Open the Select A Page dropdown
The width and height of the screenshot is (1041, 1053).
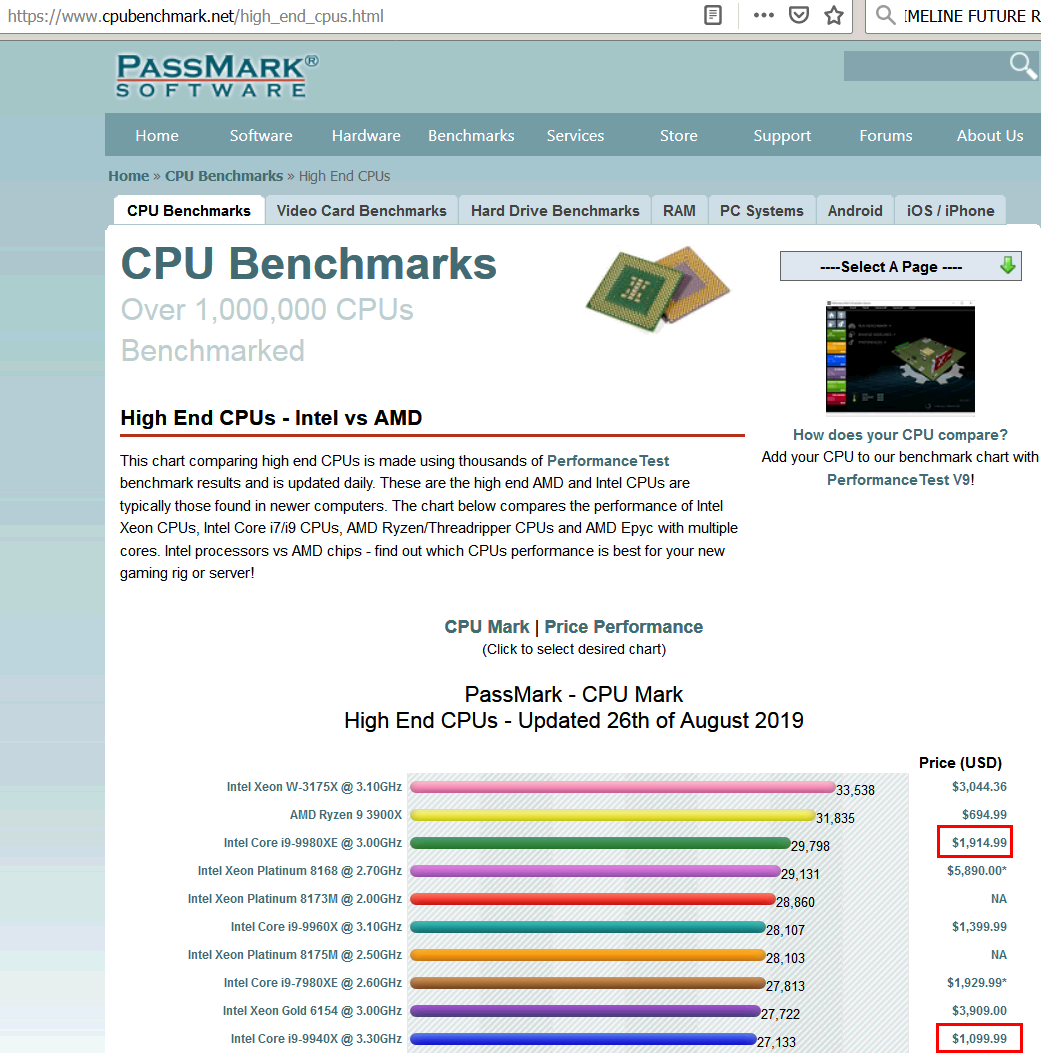click(900, 267)
